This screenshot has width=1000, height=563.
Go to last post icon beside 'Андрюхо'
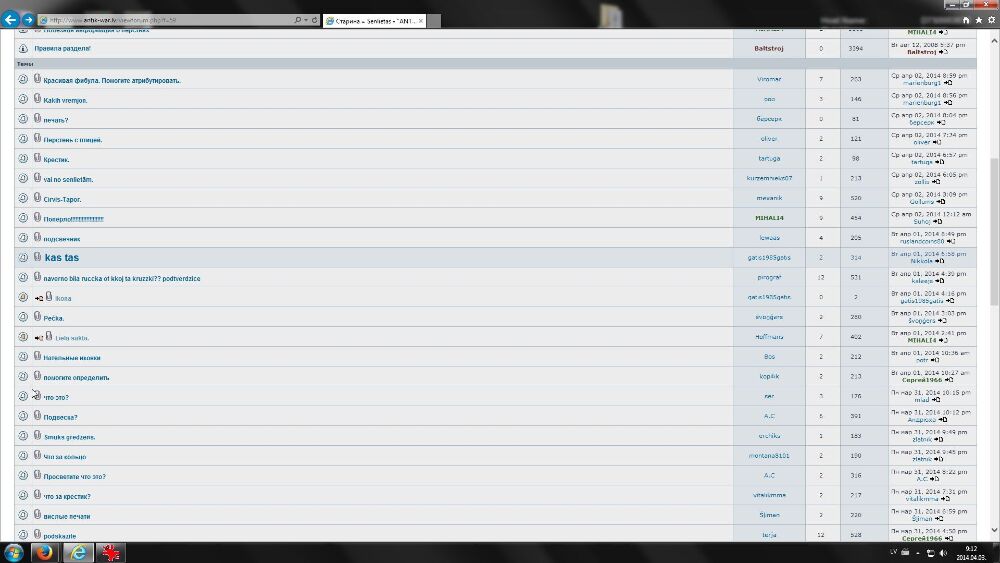[943, 420]
